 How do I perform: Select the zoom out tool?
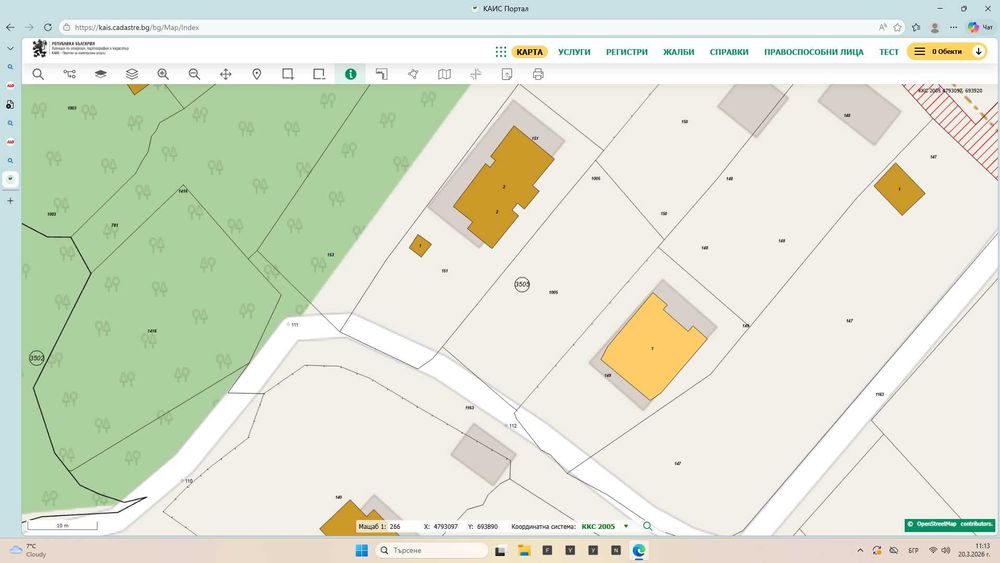pyautogui.click(x=194, y=74)
